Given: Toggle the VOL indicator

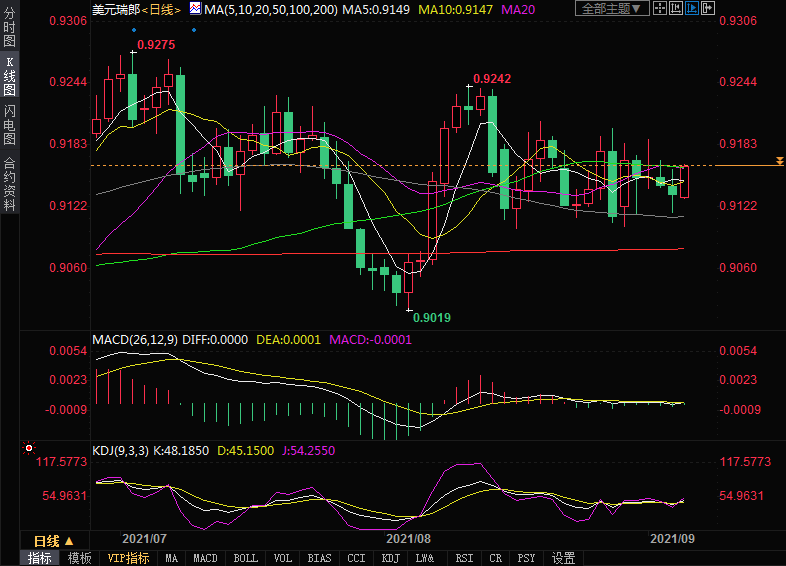Looking at the screenshot, I should pyautogui.click(x=283, y=558).
